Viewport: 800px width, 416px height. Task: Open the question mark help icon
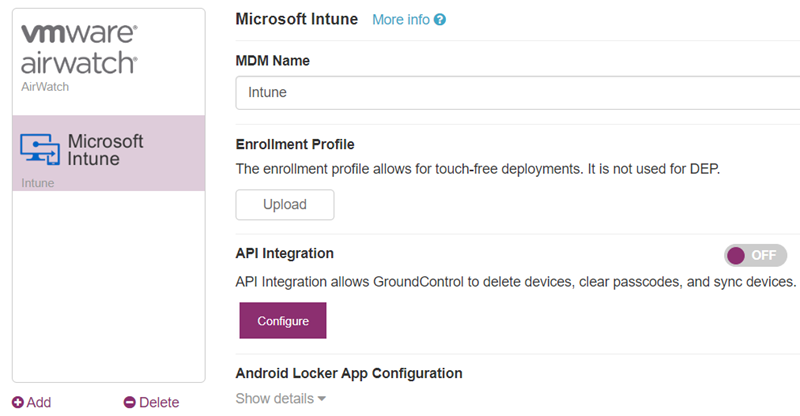440,20
